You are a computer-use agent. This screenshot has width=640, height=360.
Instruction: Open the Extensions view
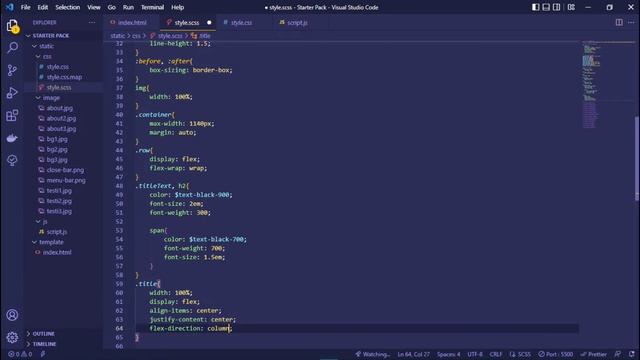click(x=12, y=115)
